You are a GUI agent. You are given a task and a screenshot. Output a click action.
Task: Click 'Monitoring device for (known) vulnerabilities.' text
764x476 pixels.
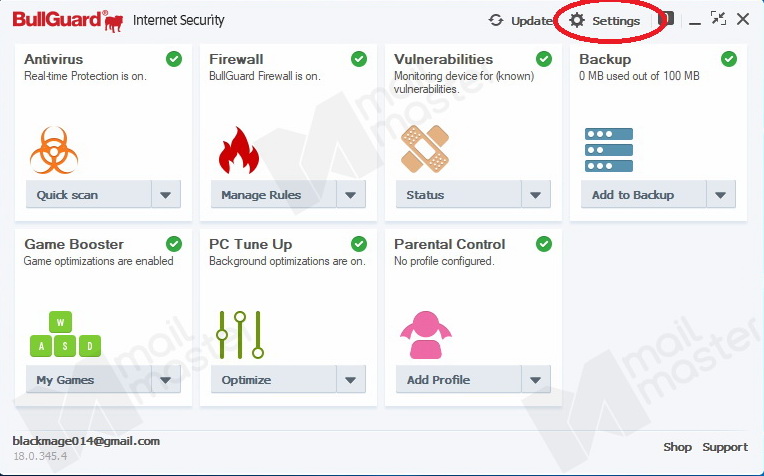464,82
